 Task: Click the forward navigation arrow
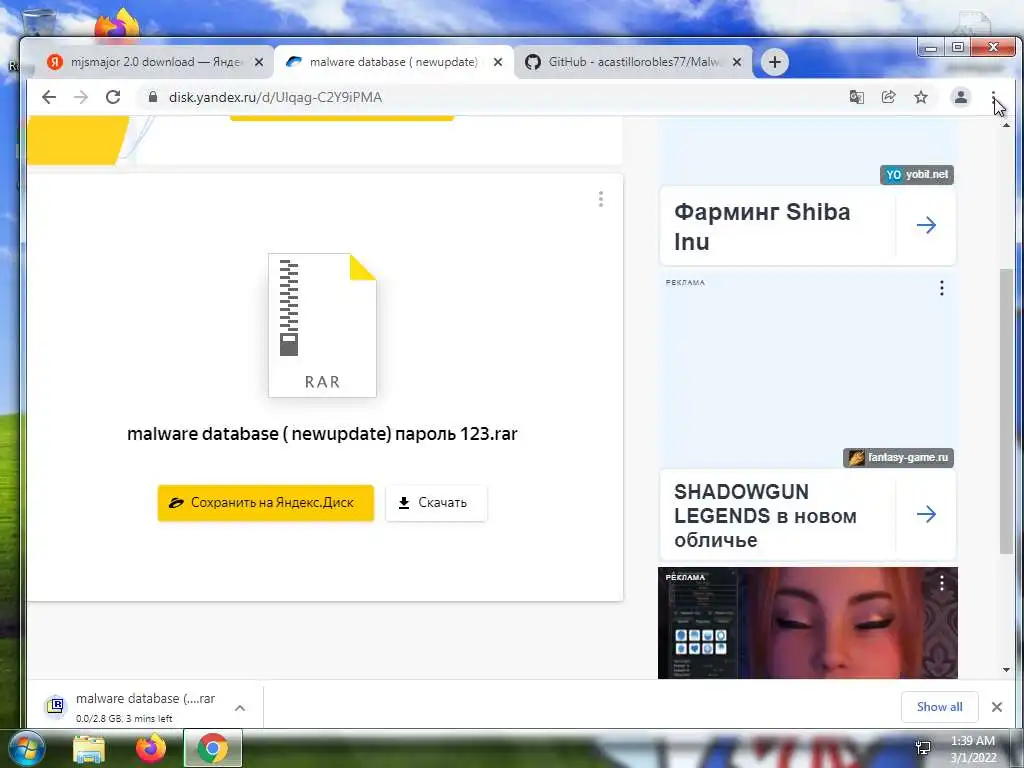click(x=81, y=97)
